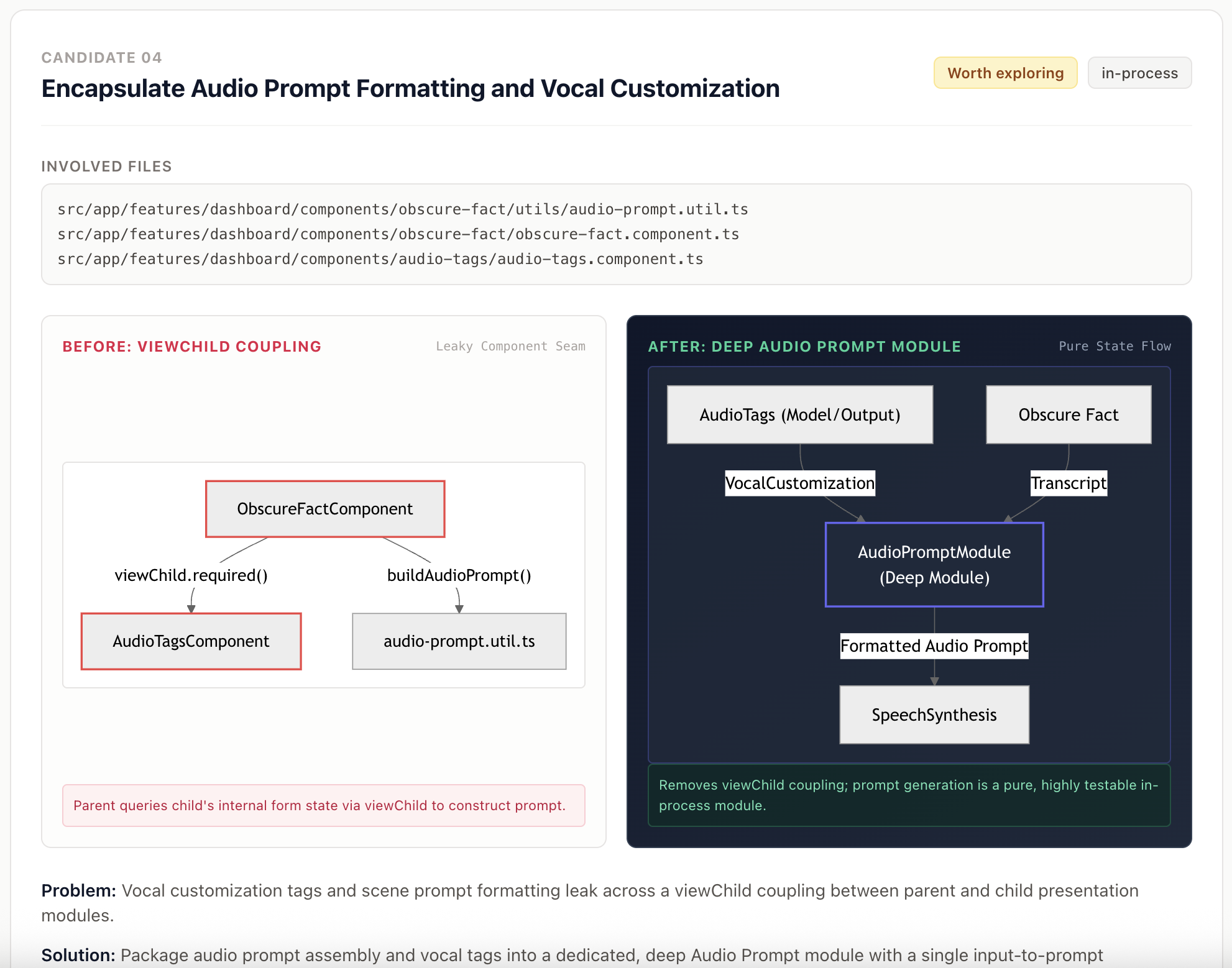Click the AudioPromptModule (Deep Module) node
The height and width of the screenshot is (968, 1232).
pyautogui.click(x=934, y=565)
